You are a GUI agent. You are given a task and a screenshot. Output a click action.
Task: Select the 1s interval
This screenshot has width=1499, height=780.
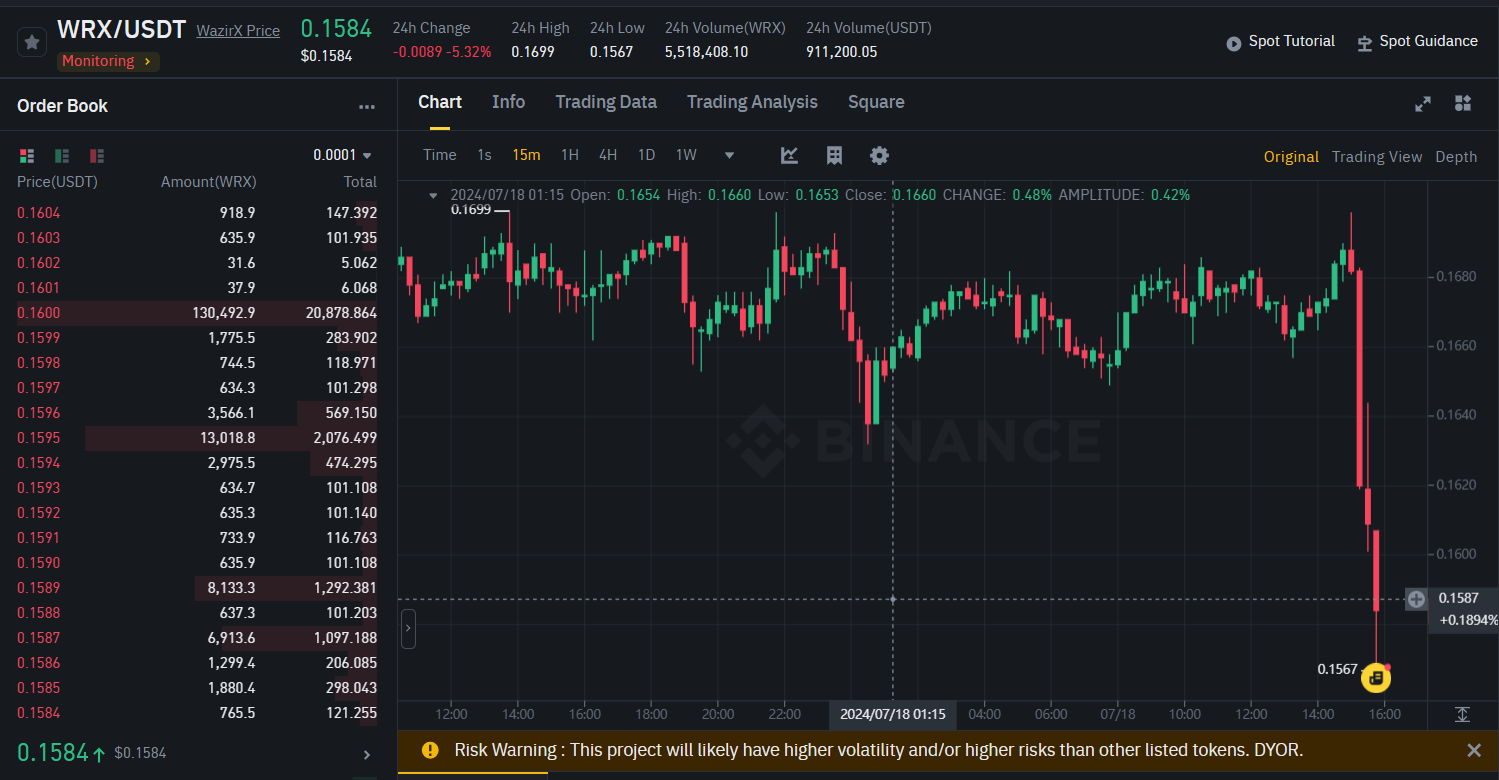(x=484, y=155)
